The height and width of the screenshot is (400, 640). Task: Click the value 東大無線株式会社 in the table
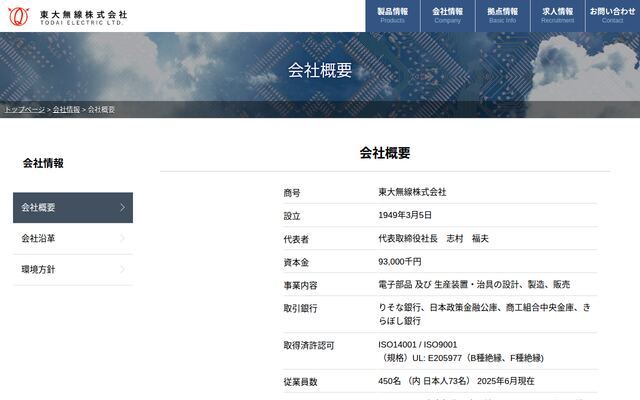pos(412,192)
